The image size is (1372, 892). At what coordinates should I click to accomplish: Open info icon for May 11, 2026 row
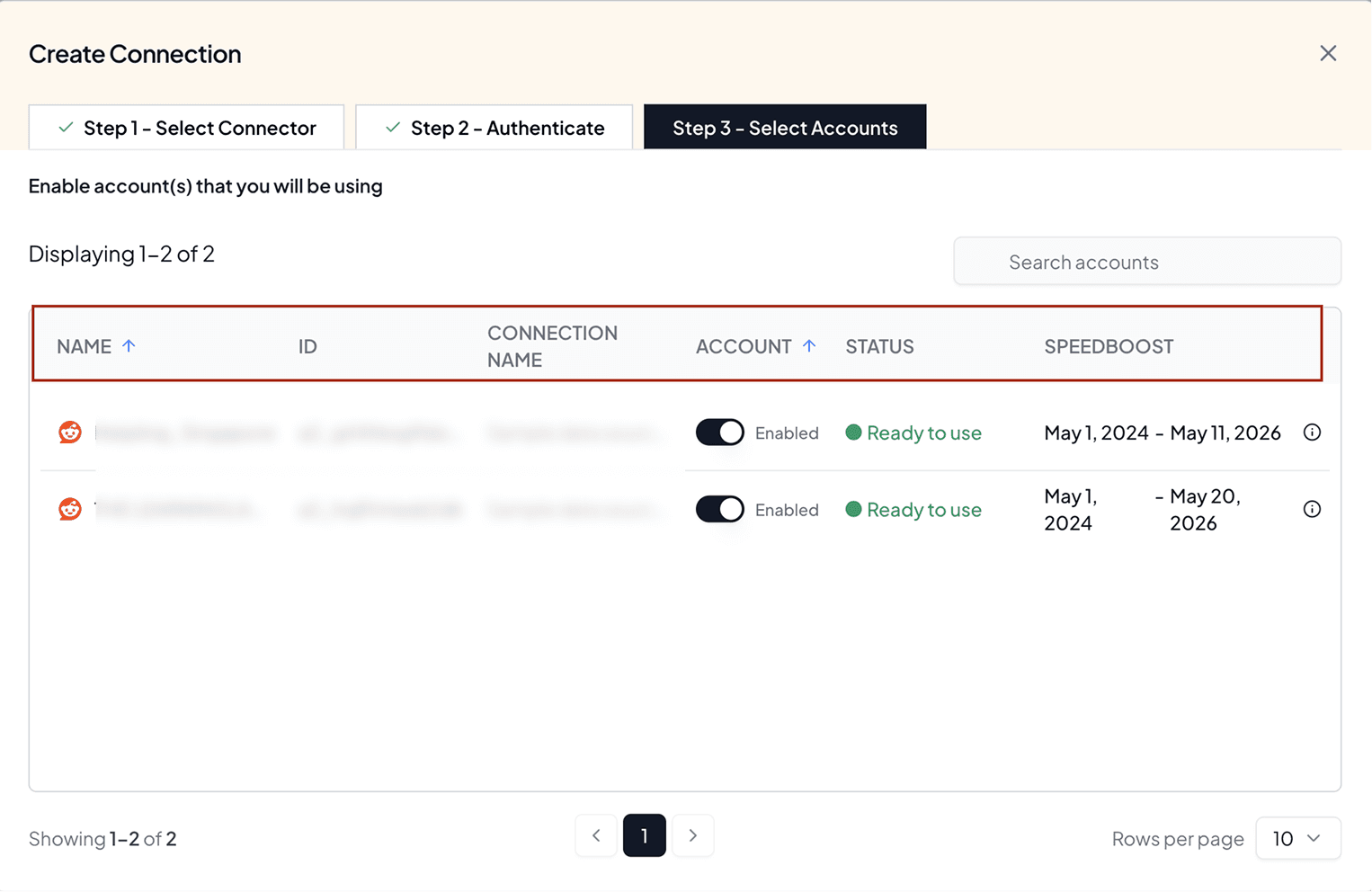[1312, 433]
